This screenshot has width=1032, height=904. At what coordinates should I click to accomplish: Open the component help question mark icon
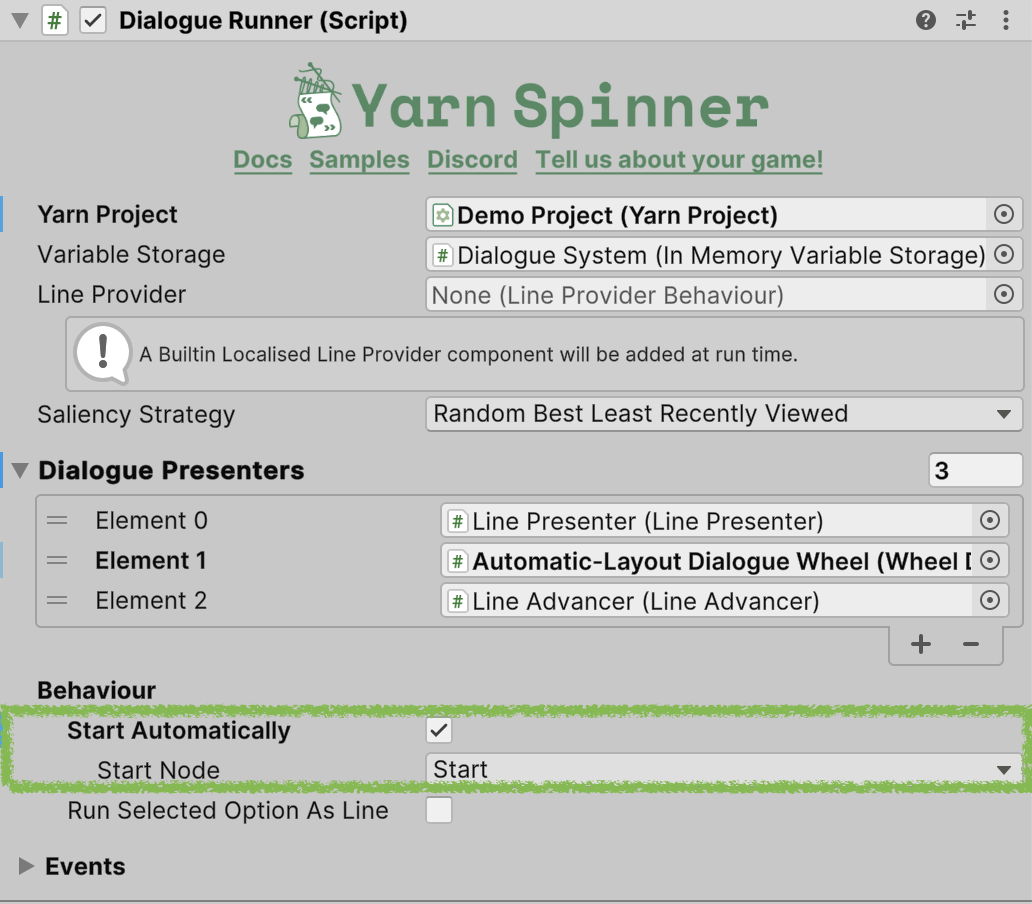coord(926,20)
